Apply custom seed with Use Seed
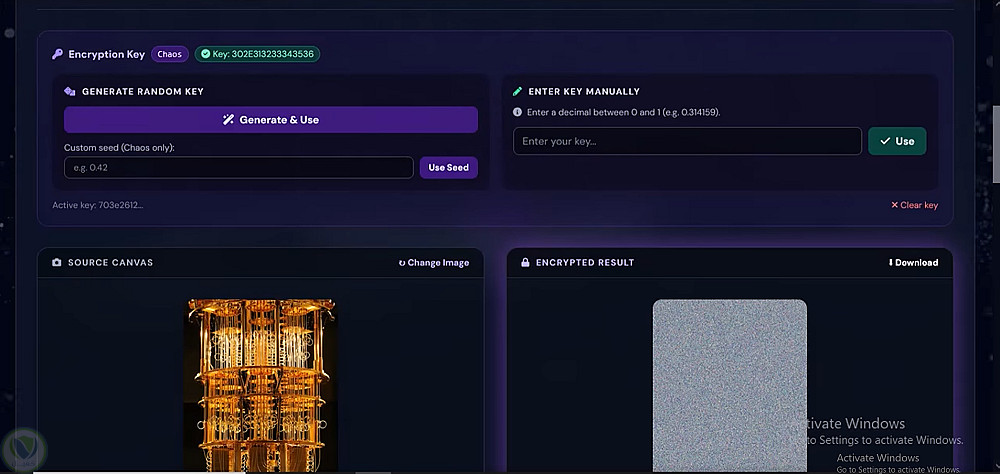 (448, 168)
